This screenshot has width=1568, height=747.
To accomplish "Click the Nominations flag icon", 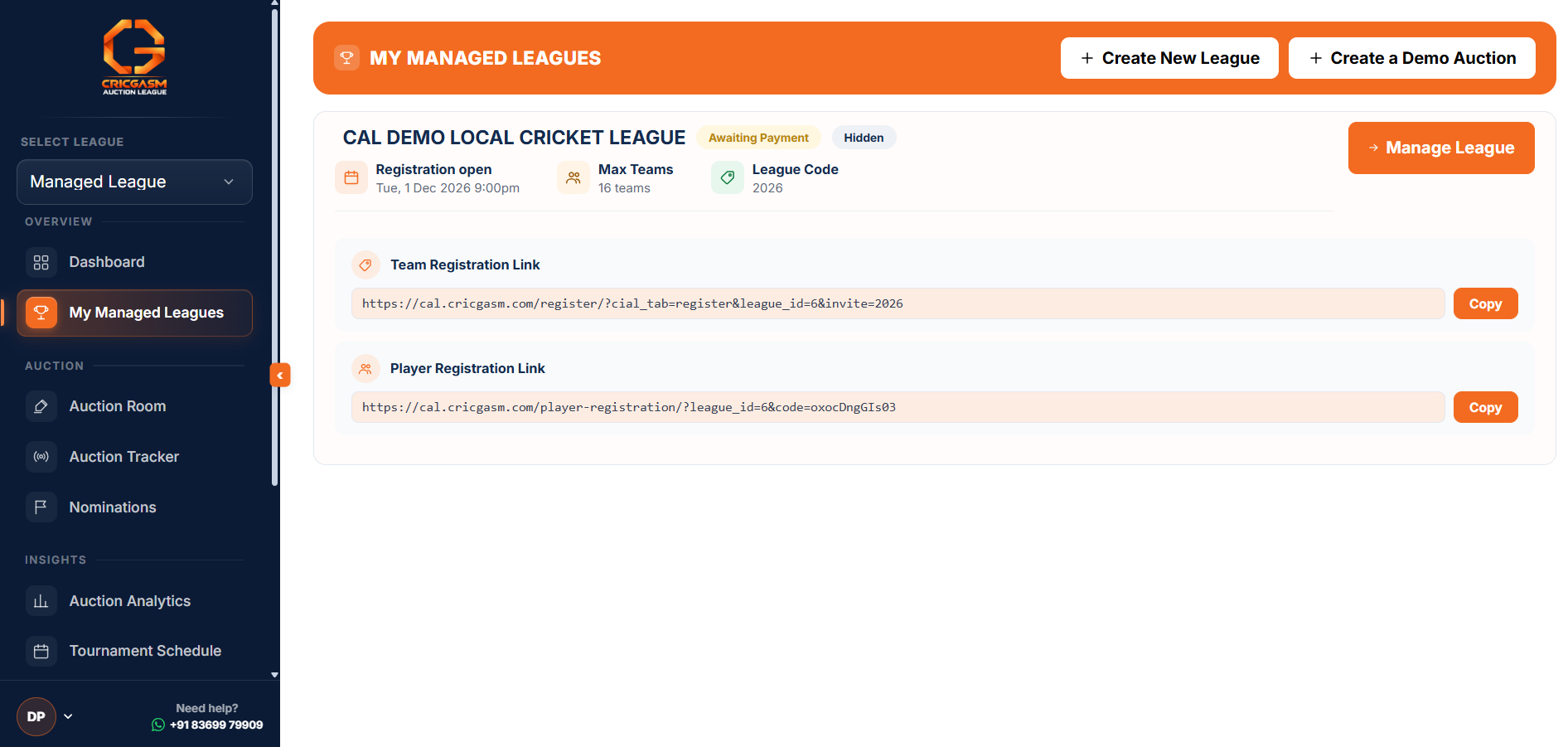I will 41,507.
